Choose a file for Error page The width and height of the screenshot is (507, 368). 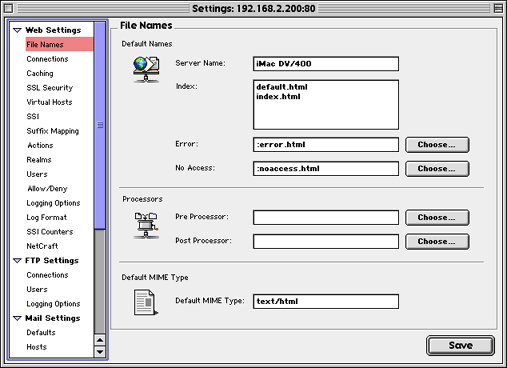tap(437, 145)
